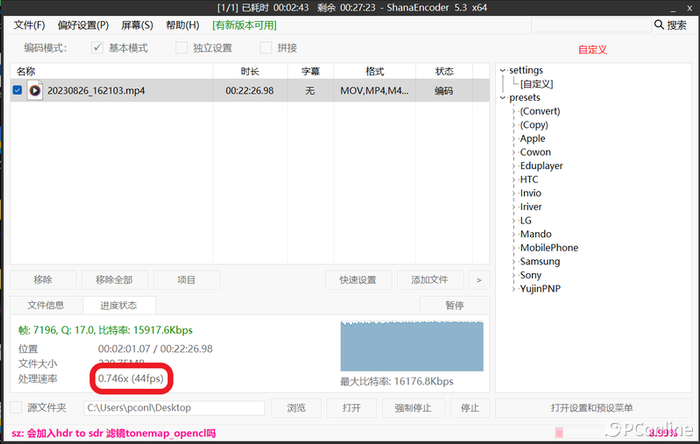The height and width of the screenshot is (444, 700).
Task: Select the MobilePhone preset item
Action: (x=549, y=248)
